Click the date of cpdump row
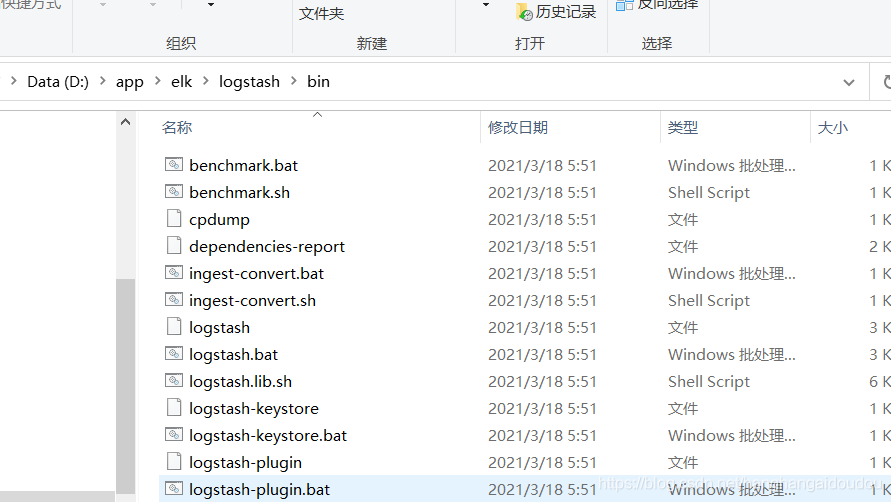The width and height of the screenshot is (891, 502). 542,219
